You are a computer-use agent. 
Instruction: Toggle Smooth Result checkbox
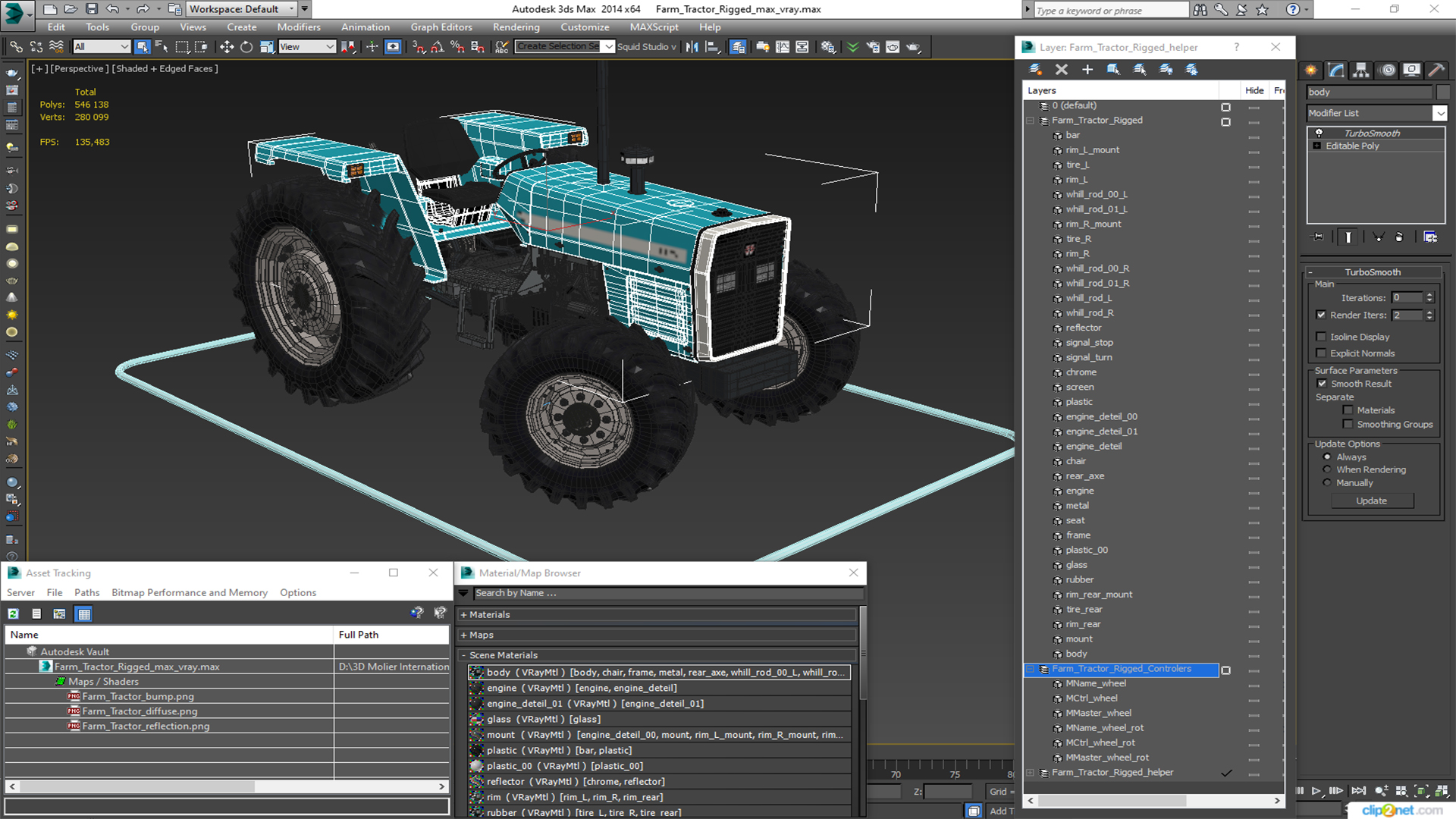point(1322,384)
